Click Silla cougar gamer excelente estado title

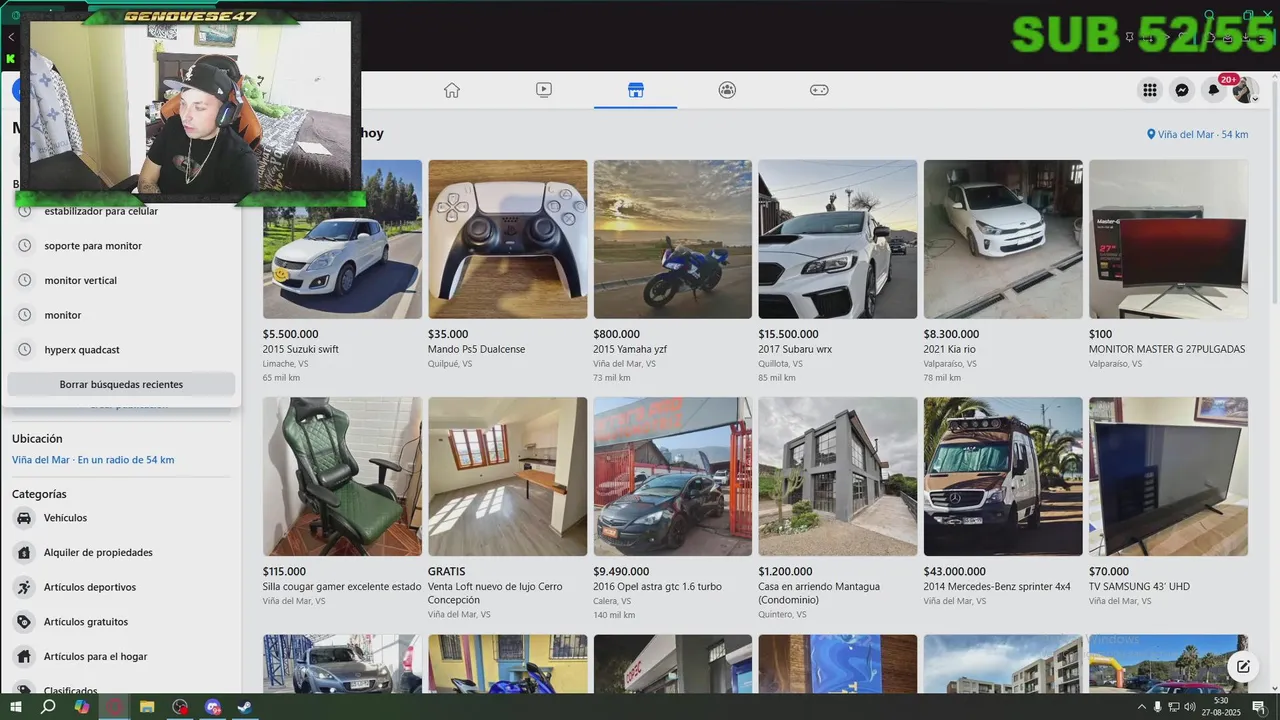(342, 587)
